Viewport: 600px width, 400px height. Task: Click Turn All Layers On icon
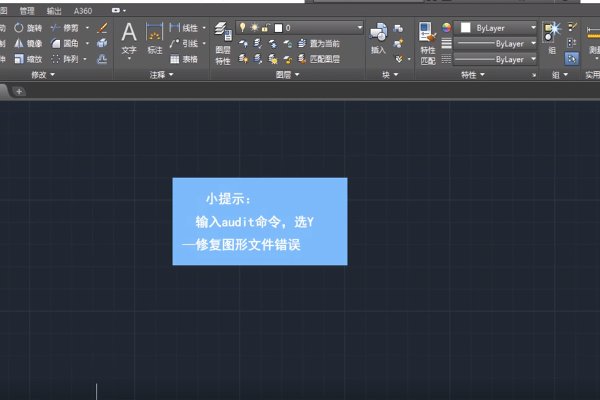click(243, 59)
